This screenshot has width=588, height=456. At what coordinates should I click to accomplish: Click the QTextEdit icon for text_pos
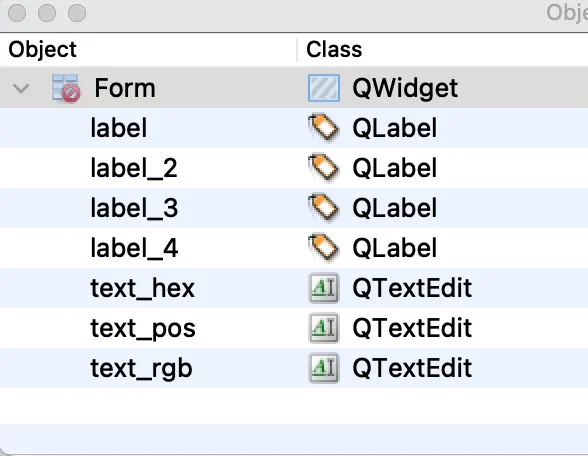click(324, 328)
